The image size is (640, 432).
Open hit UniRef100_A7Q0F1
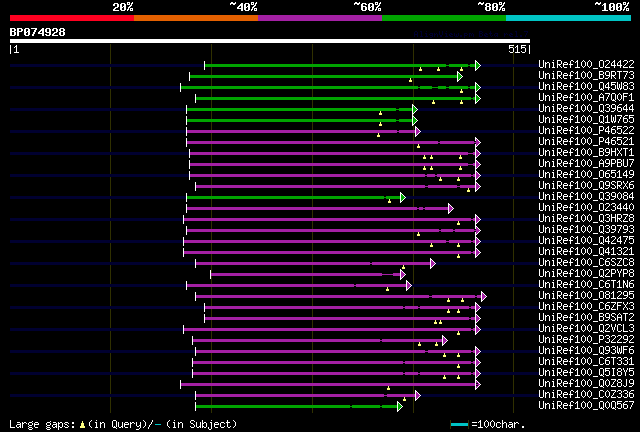point(586,98)
